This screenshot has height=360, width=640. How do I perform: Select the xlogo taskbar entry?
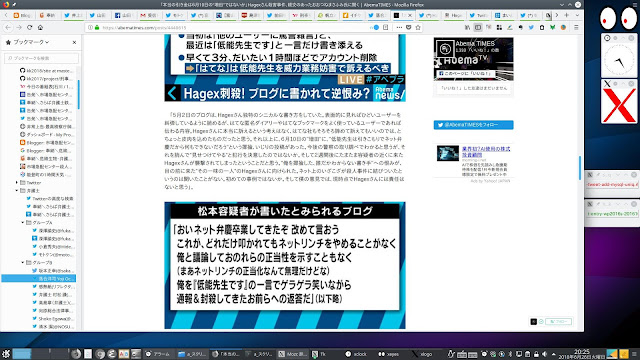point(422,354)
